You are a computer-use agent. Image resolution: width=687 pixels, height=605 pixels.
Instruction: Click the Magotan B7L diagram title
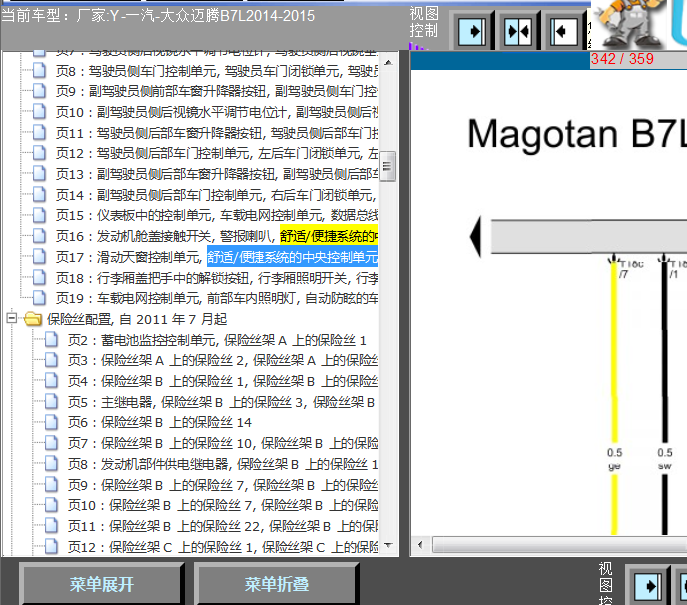577,133
